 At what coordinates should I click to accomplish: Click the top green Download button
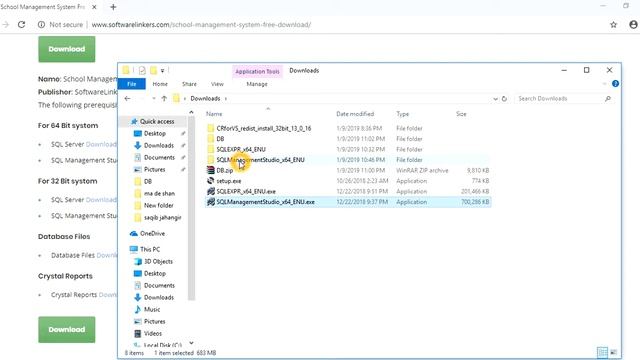[x=67, y=49]
